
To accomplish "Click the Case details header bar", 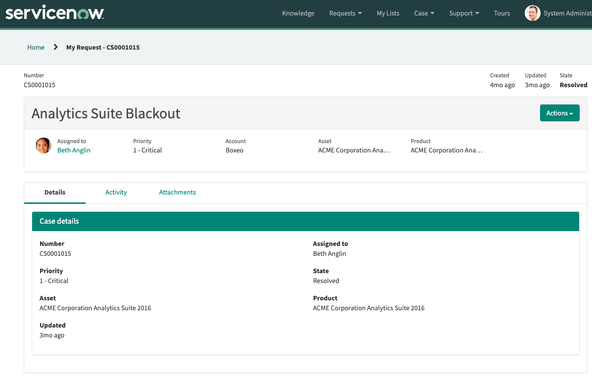I will (305, 221).
